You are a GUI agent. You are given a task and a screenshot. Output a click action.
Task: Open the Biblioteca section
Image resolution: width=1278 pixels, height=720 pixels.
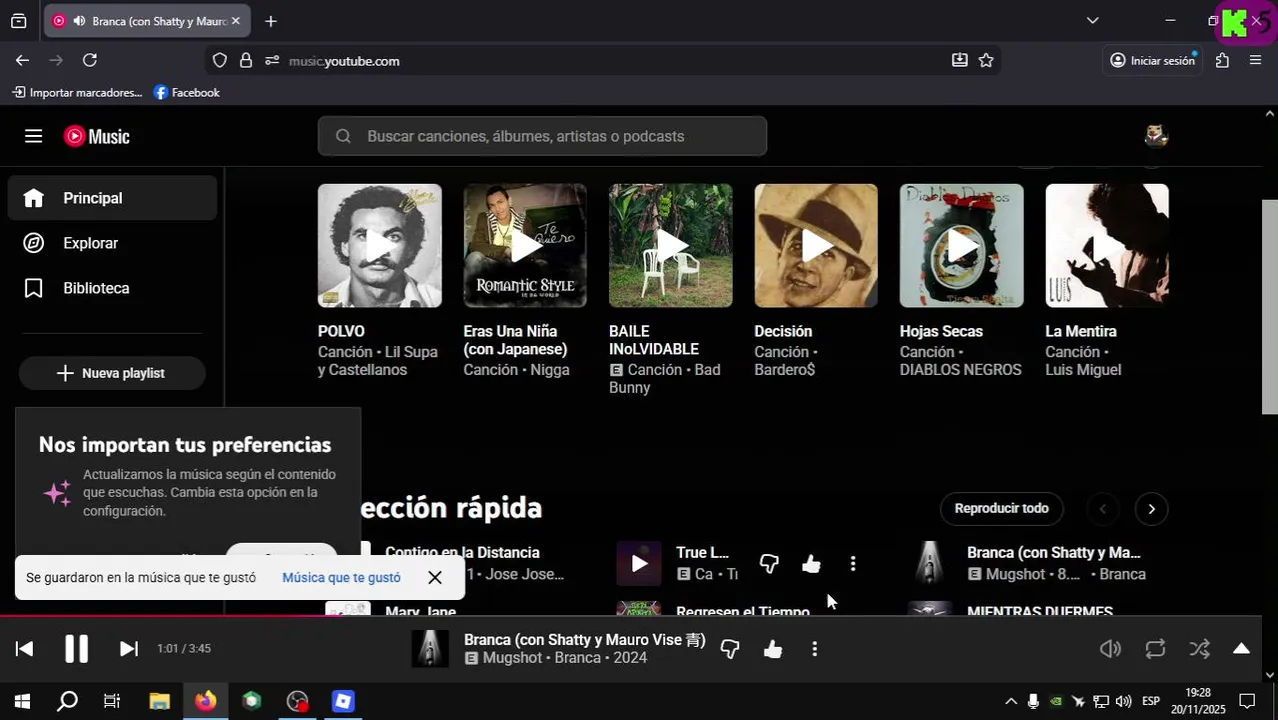[112, 288]
